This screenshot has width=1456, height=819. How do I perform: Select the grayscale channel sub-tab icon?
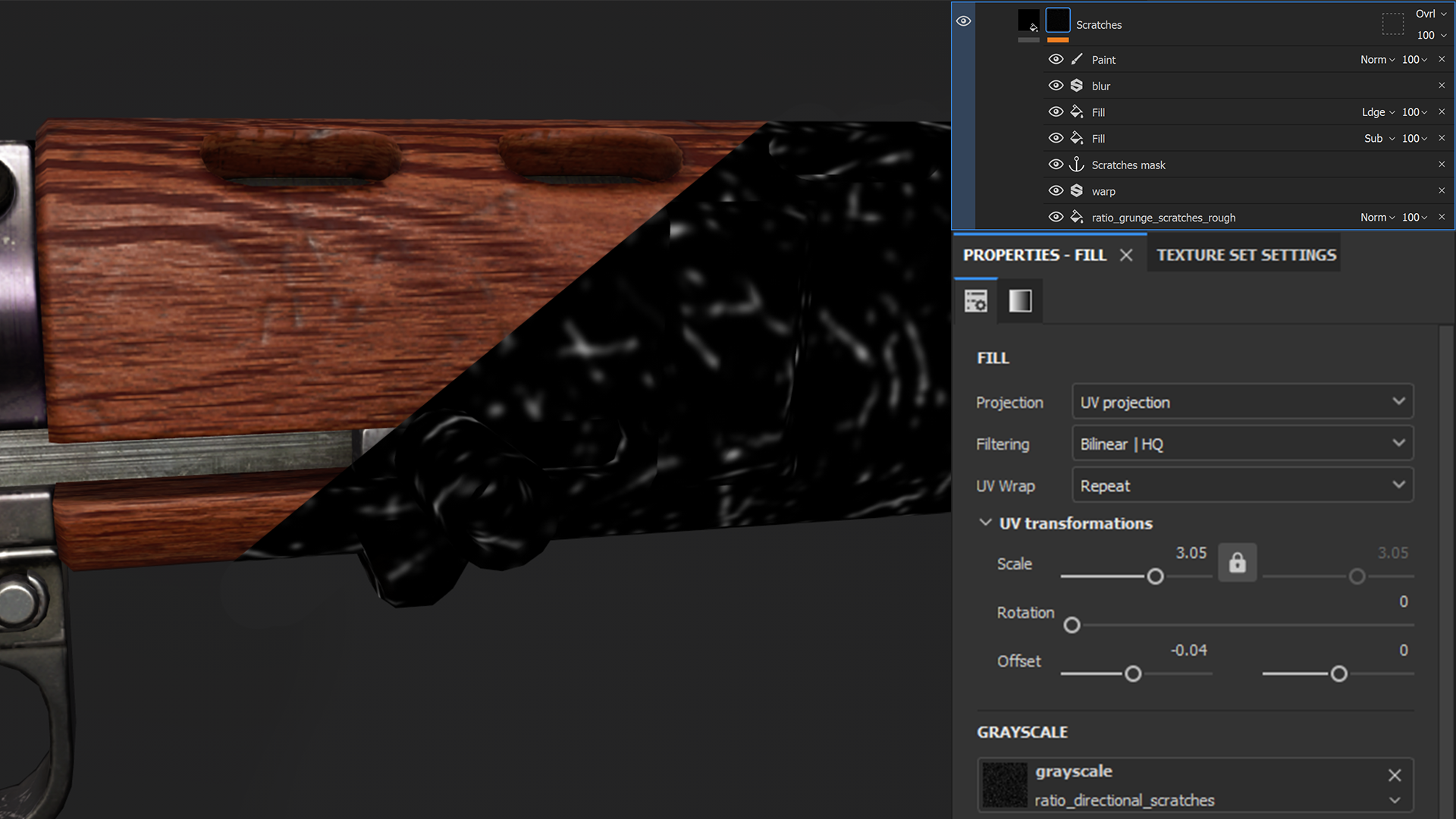[1020, 301]
